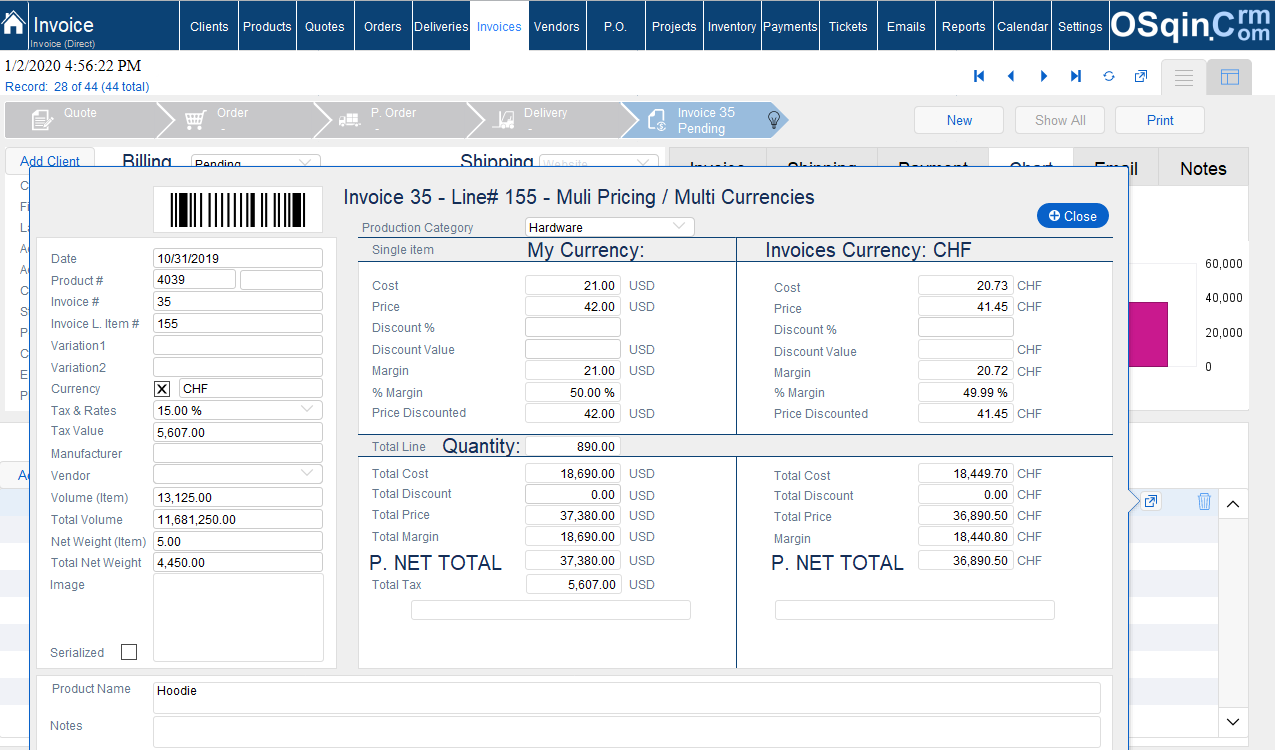Open the Inventory menu
The width and height of the screenshot is (1275, 750).
click(732, 26)
